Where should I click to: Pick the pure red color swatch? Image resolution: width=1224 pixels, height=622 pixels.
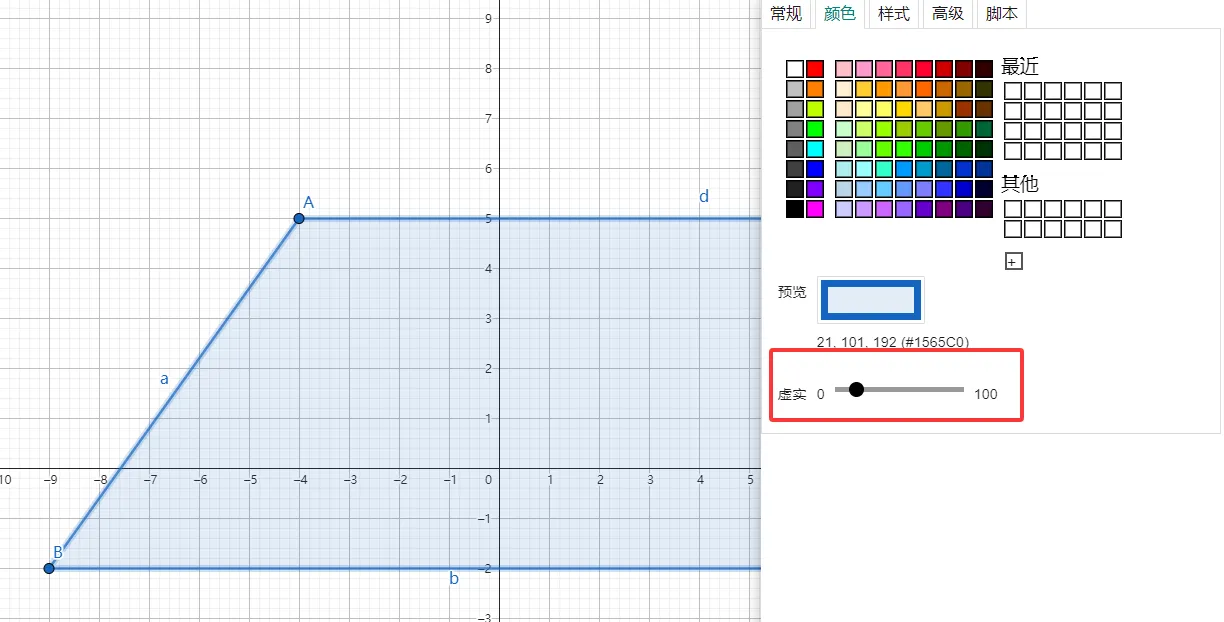click(815, 69)
